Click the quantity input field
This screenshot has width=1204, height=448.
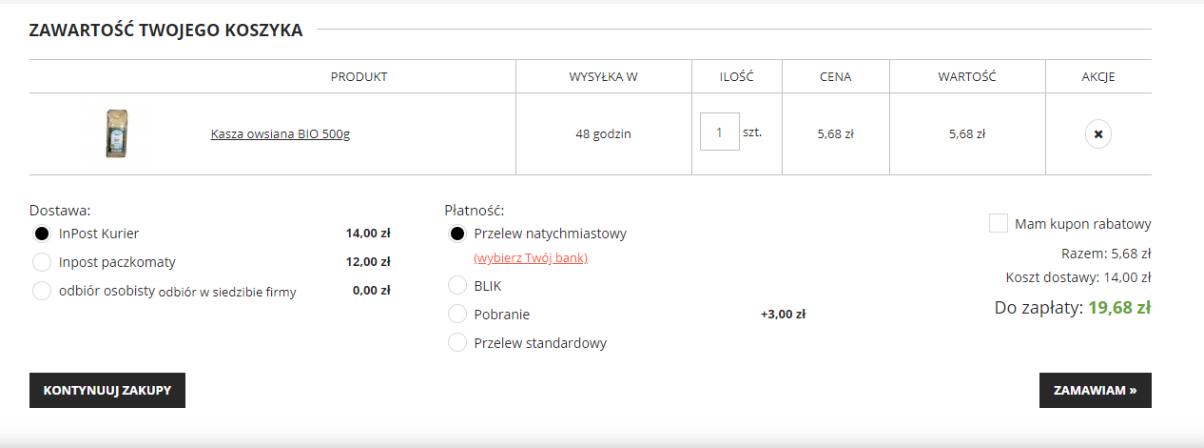point(719,132)
